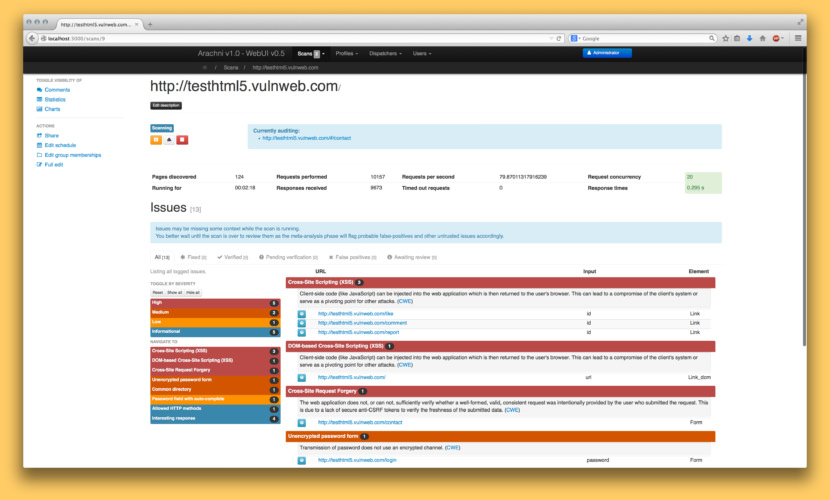Click Hide all severity button
Image resolution: width=830 pixels, height=500 pixels.
193,293
